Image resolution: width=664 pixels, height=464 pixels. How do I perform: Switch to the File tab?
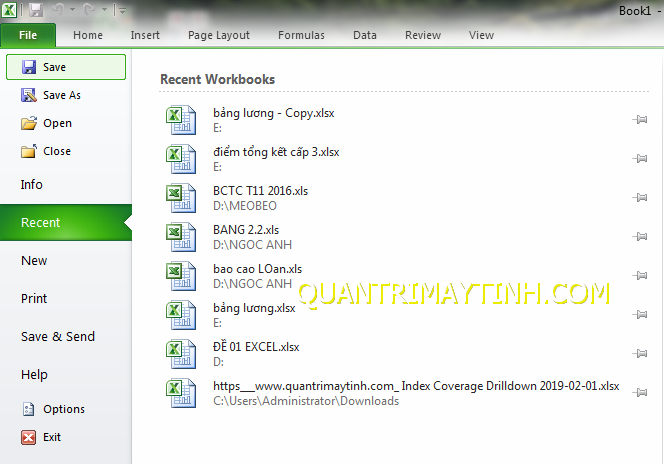pos(28,35)
